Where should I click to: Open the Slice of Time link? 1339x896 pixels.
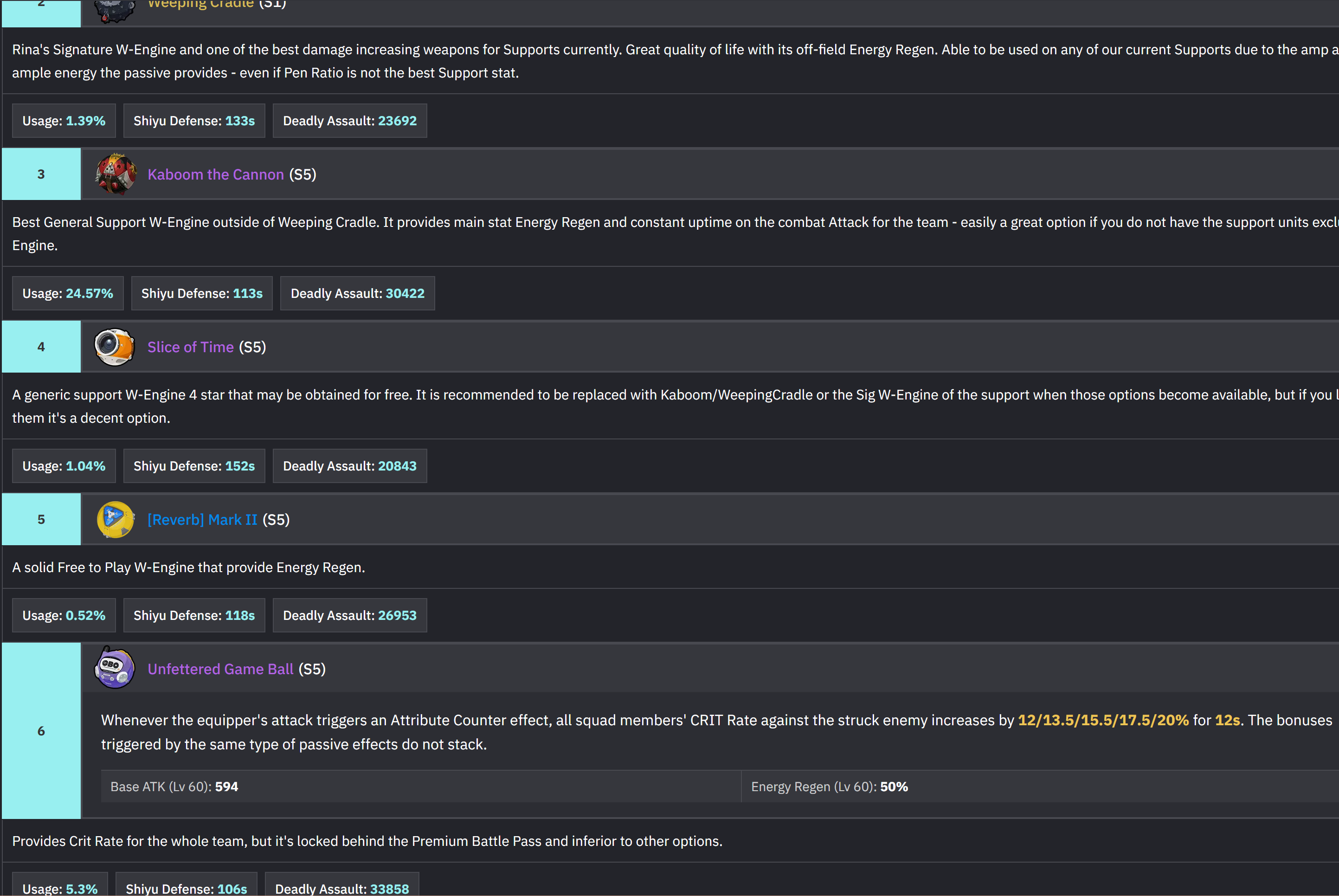(x=190, y=347)
